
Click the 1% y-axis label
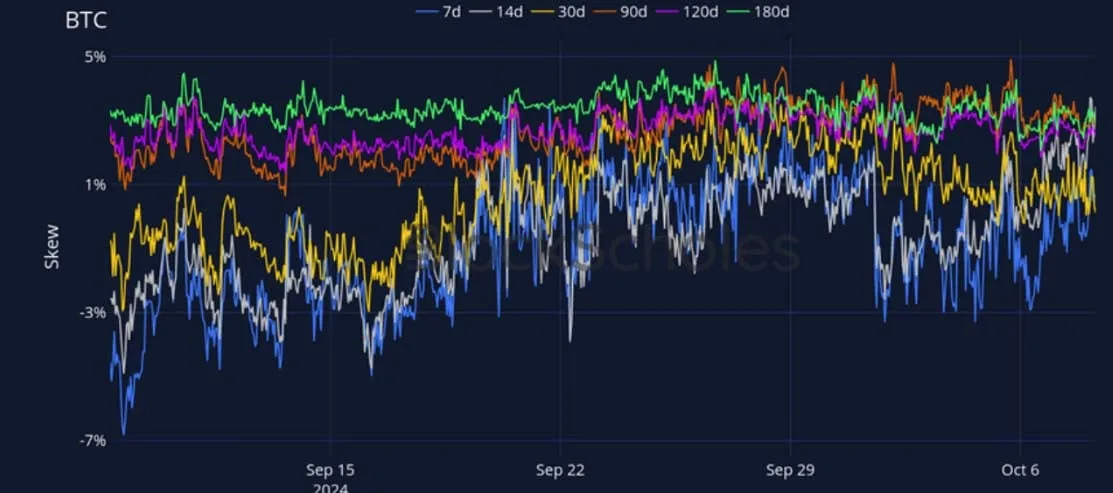96,184
